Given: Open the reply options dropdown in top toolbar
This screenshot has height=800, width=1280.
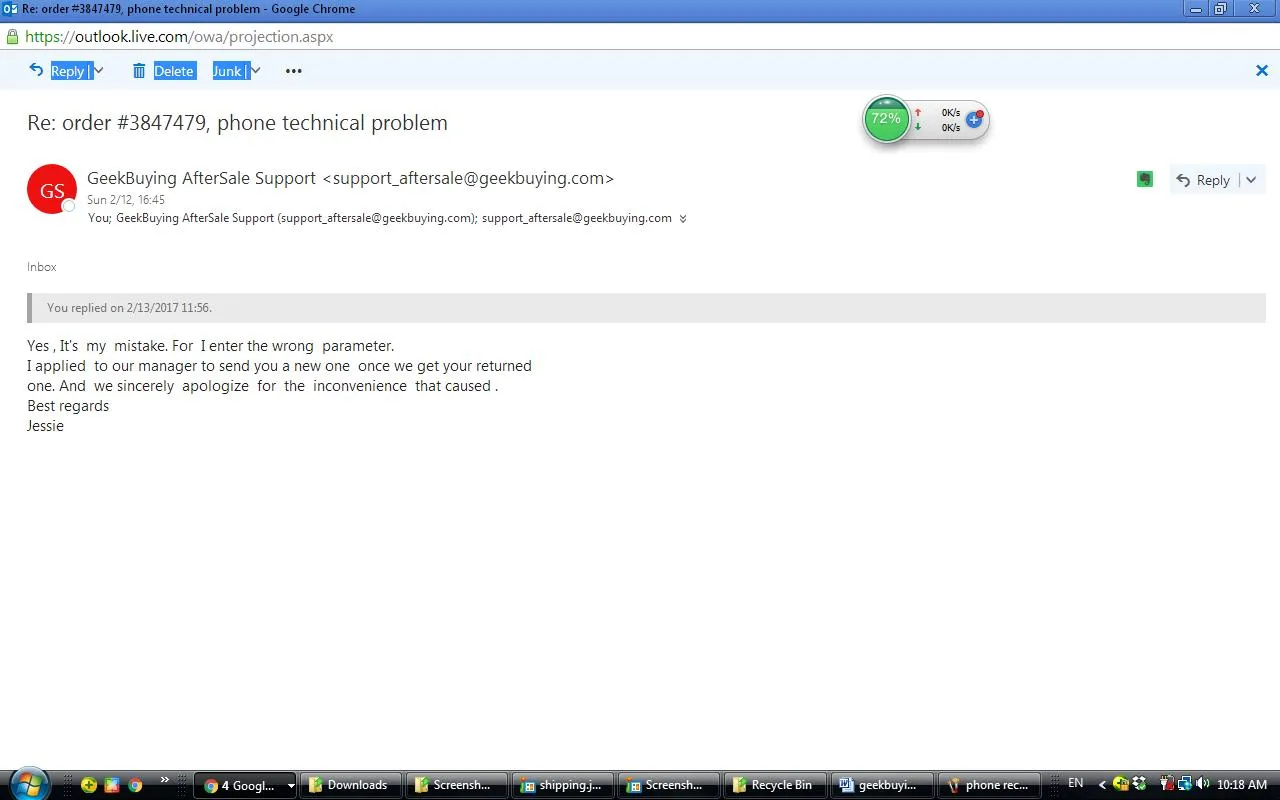Looking at the screenshot, I should [99, 70].
